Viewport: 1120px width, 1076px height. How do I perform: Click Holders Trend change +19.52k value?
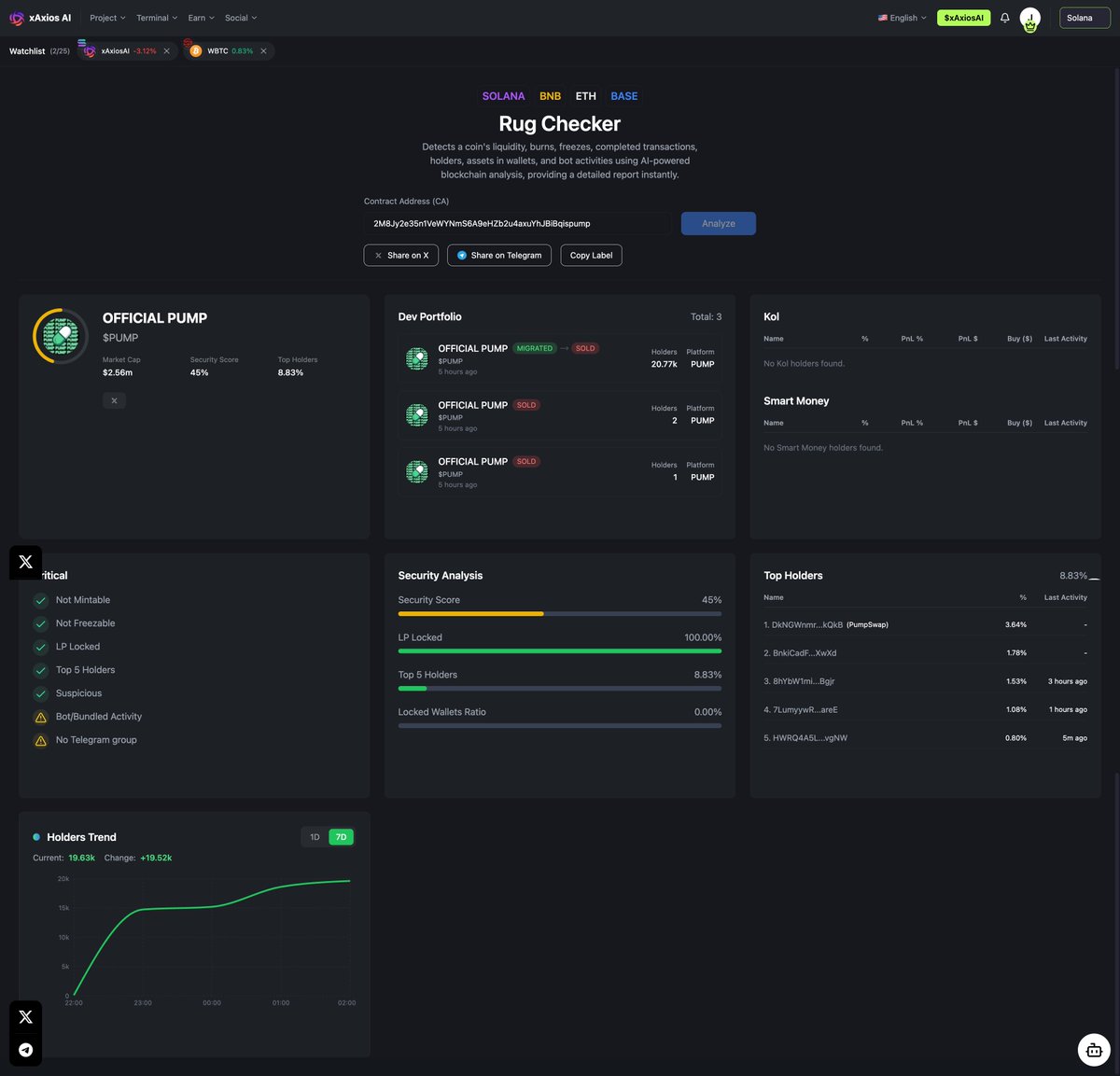tap(156, 858)
